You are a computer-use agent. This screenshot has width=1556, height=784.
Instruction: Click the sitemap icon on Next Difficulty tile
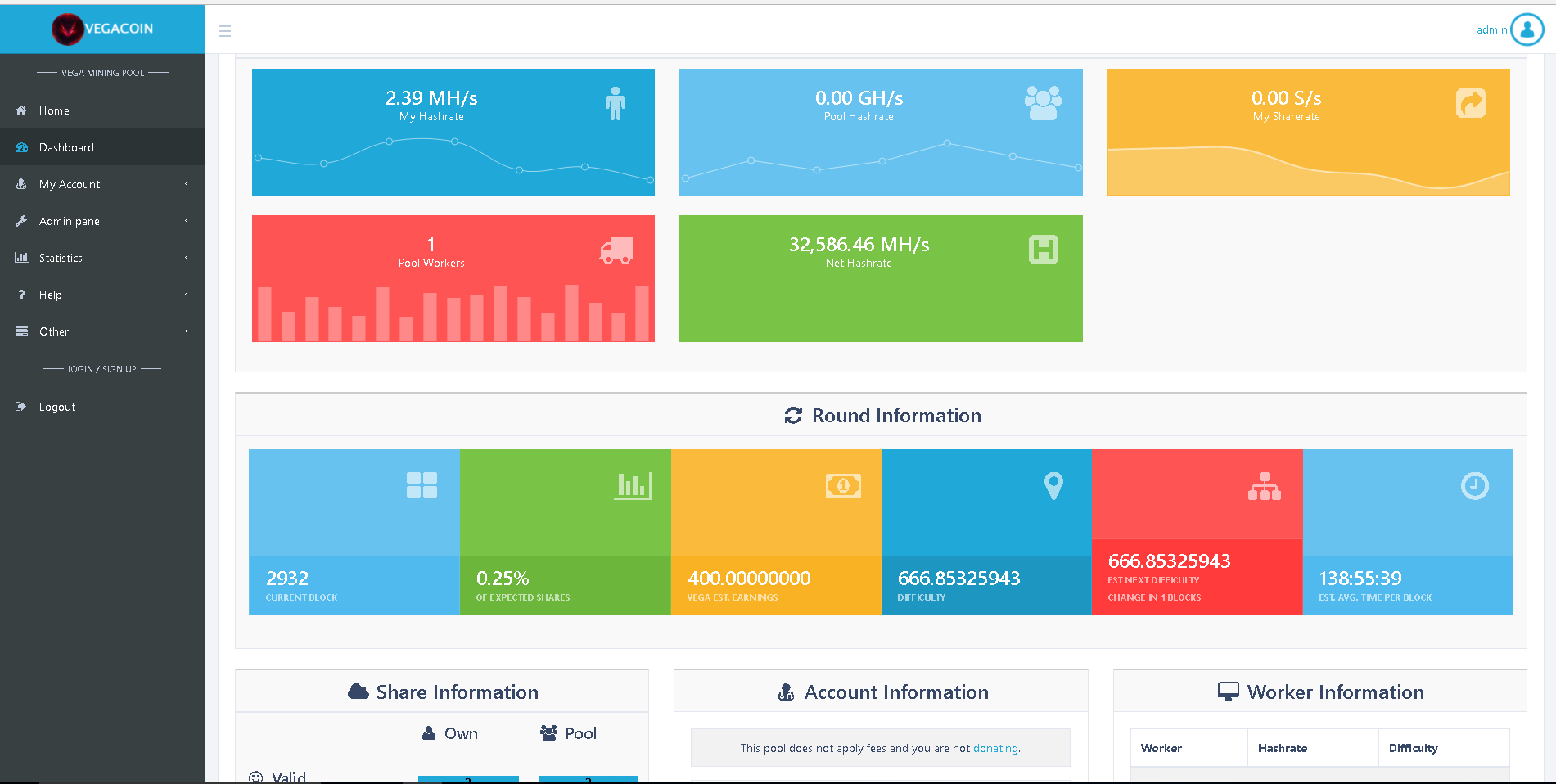tap(1265, 486)
